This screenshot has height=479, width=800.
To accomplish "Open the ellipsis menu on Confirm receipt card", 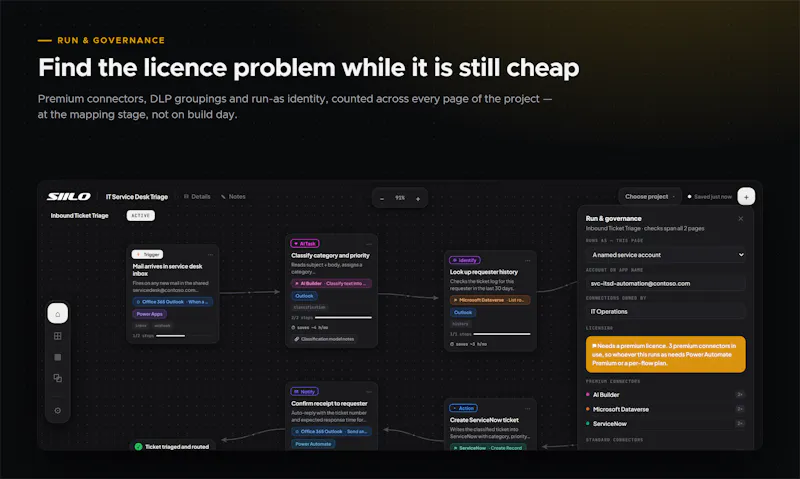I will coord(369,392).
